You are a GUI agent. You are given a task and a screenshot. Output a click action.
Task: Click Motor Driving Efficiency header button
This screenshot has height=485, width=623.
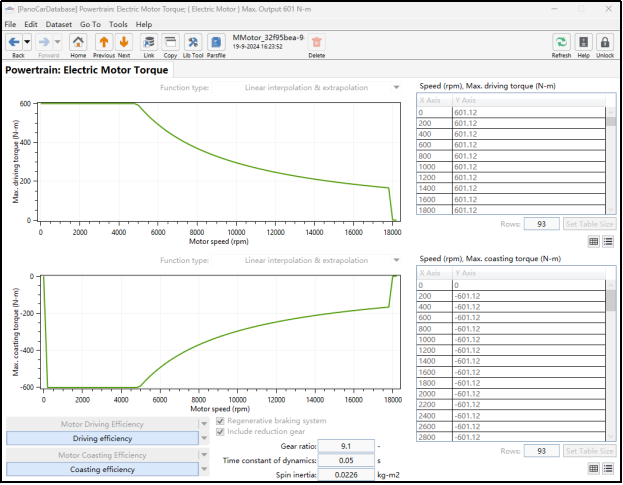(x=102, y=424)
